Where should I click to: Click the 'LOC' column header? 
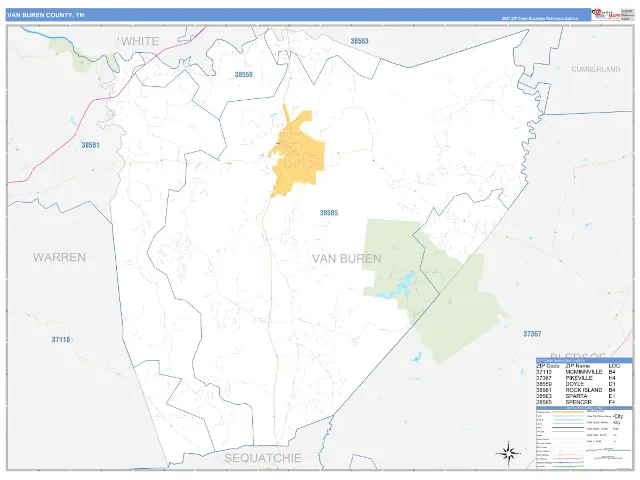point(614,366)
